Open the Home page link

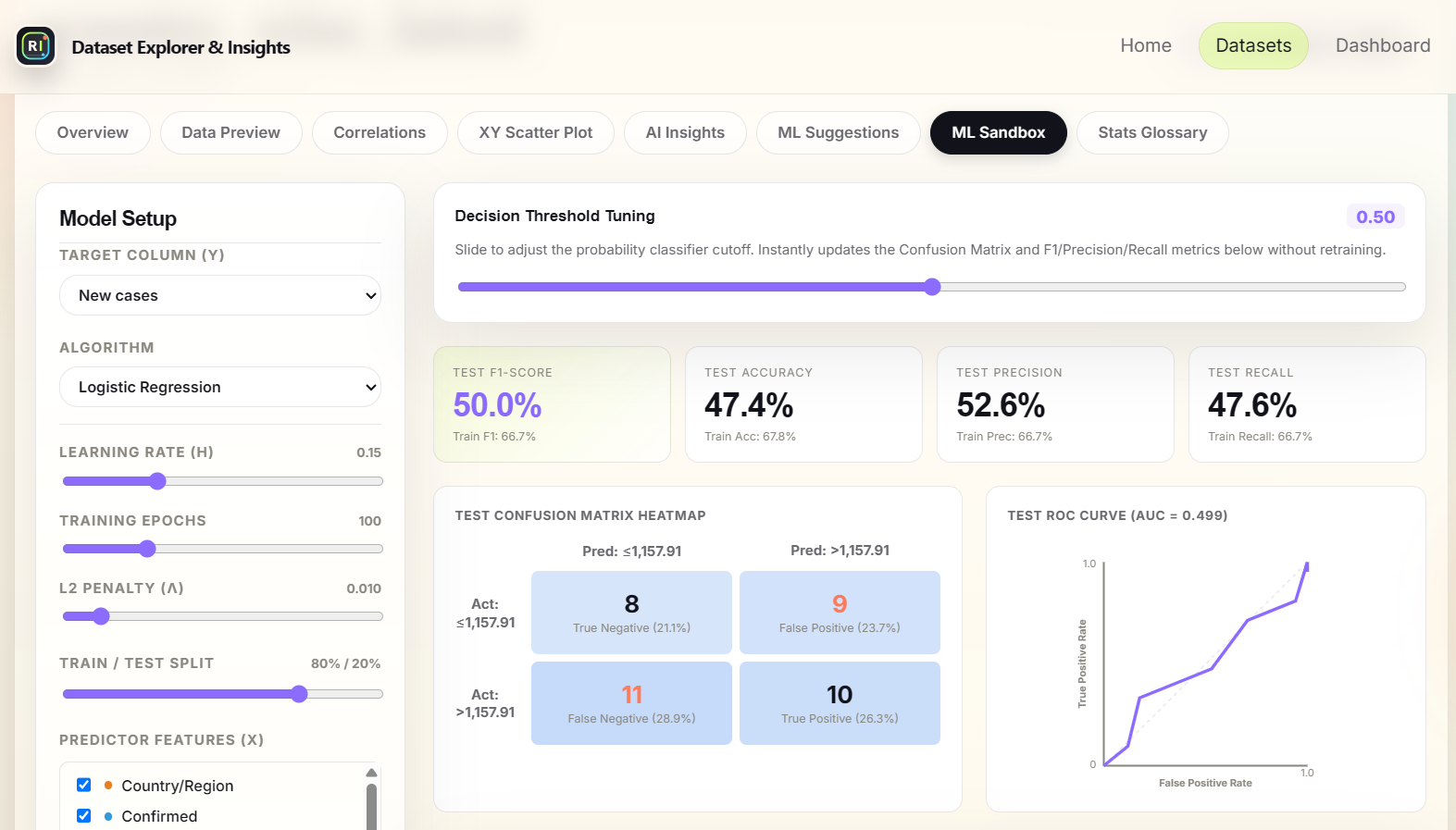point(1146,45)
